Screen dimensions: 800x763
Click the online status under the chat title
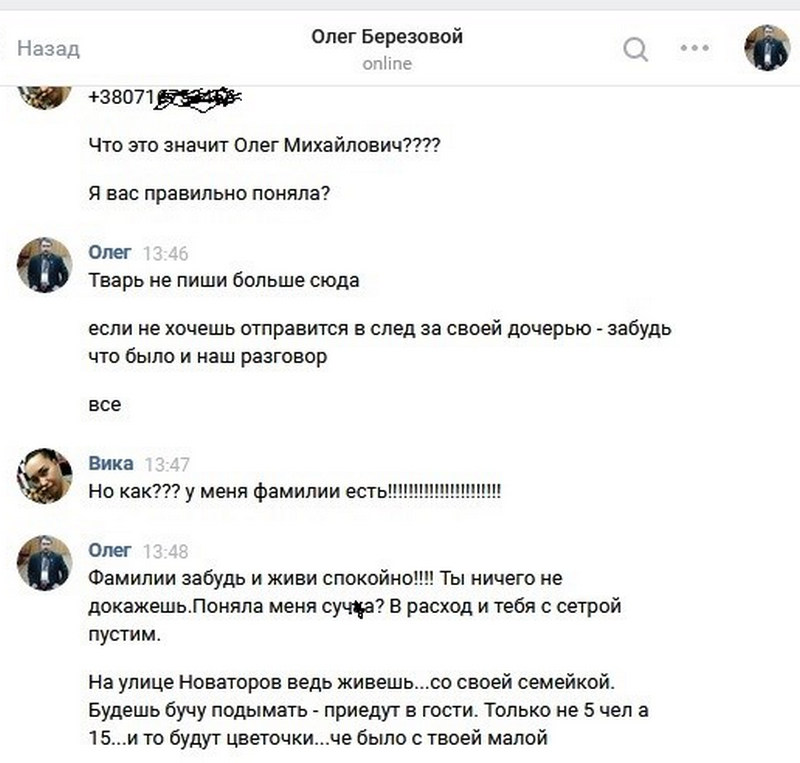387,63
